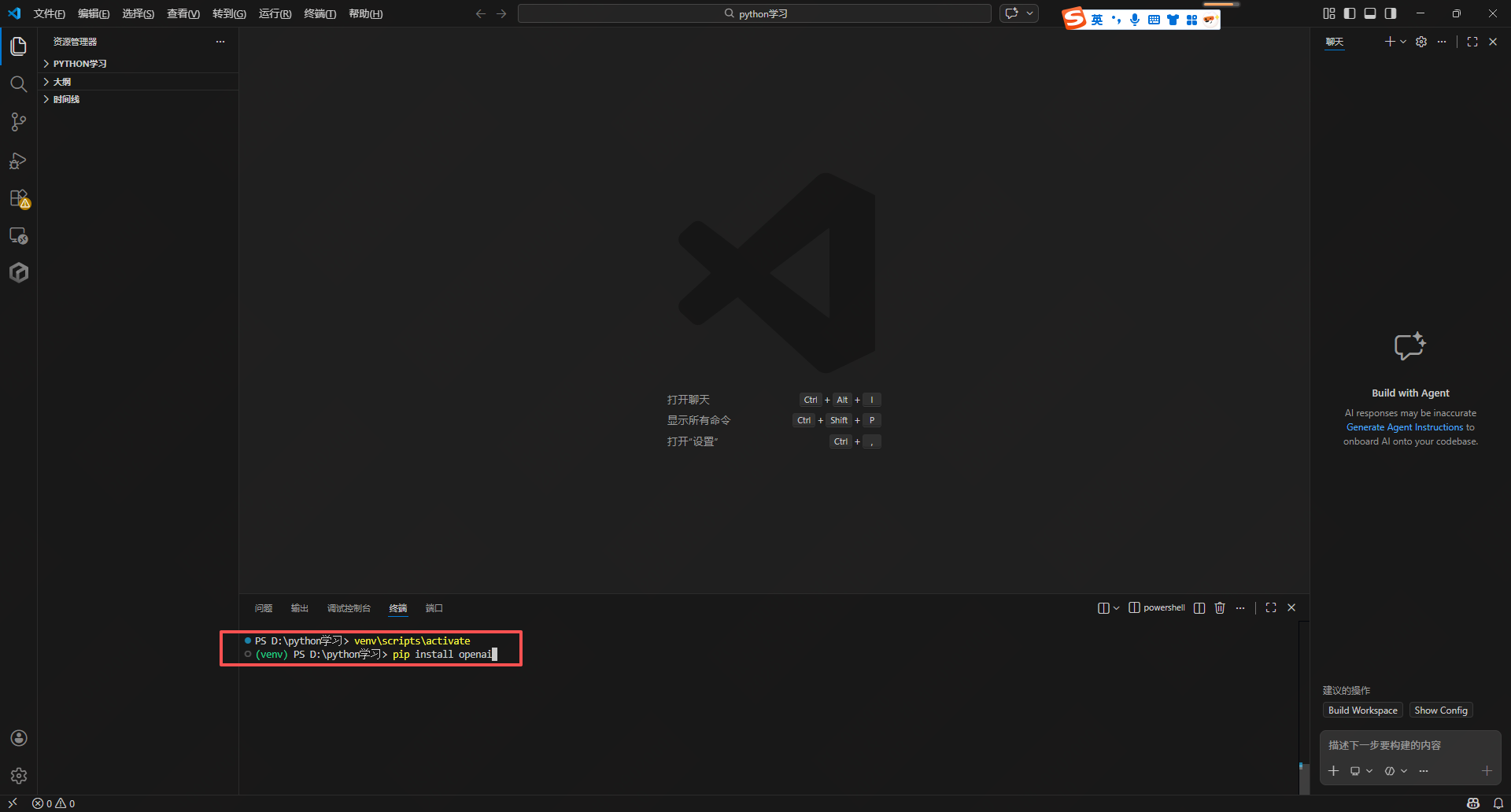Open the Extensions view with warning badge
Viewport: 1511px width, 812px height.
(x=19, y=198)
